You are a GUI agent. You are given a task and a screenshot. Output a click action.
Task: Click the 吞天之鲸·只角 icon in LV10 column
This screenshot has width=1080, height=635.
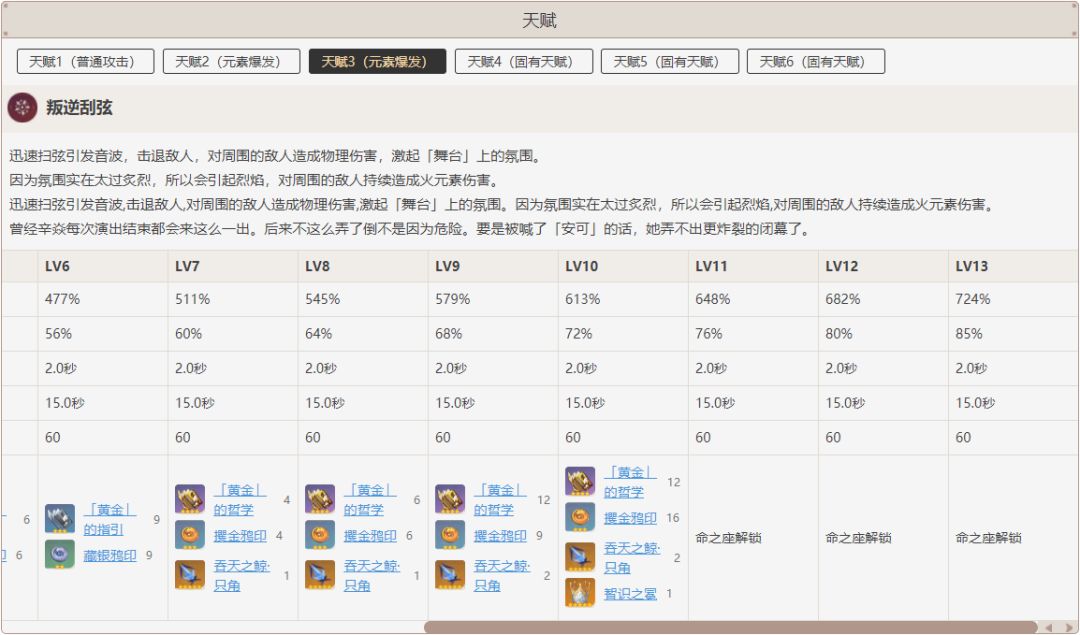point(581,557)
